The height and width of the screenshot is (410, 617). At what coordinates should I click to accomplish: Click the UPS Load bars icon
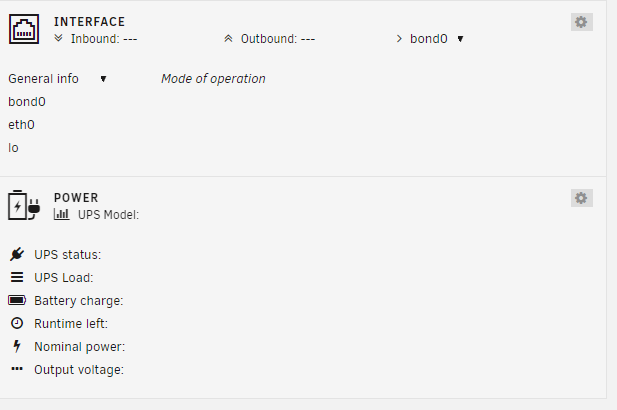pos(17,277)
